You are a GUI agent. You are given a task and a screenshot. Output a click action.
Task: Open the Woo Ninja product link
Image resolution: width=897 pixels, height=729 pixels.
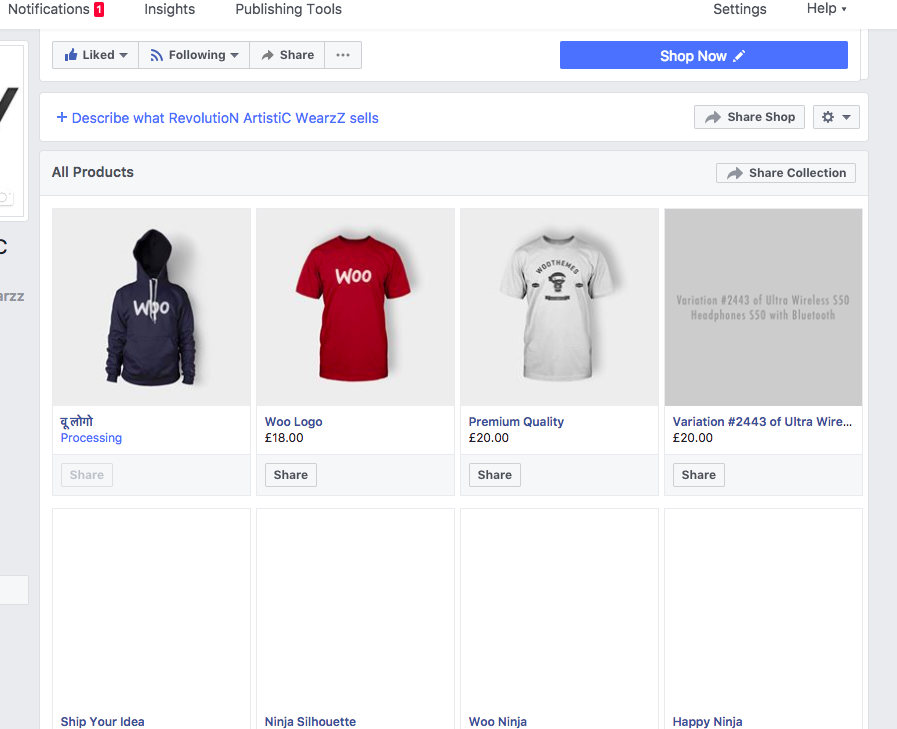[x=498, y=722]
